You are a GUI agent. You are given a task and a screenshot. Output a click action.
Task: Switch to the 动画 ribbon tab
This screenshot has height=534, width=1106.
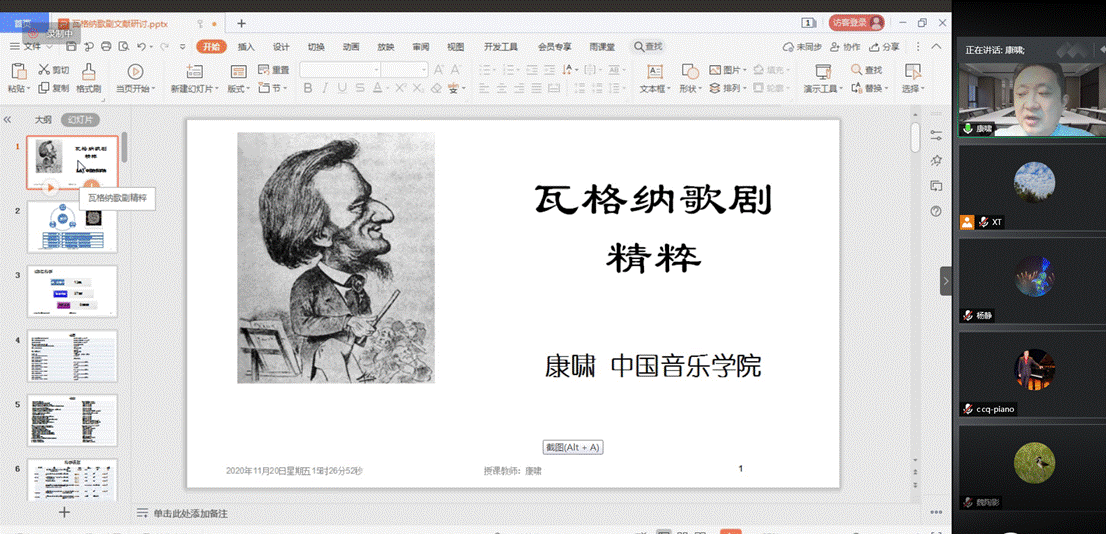pyautogui.click(x=351, y=47)
